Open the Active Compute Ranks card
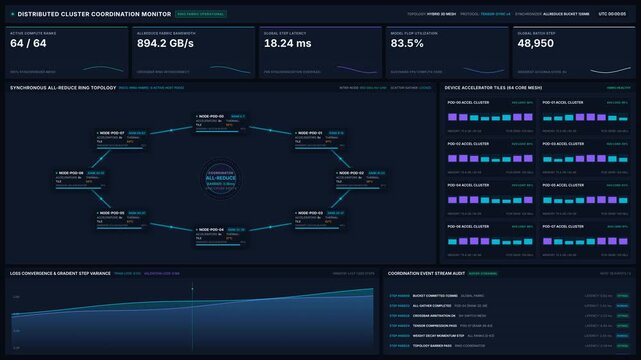 tap(67, 52)
